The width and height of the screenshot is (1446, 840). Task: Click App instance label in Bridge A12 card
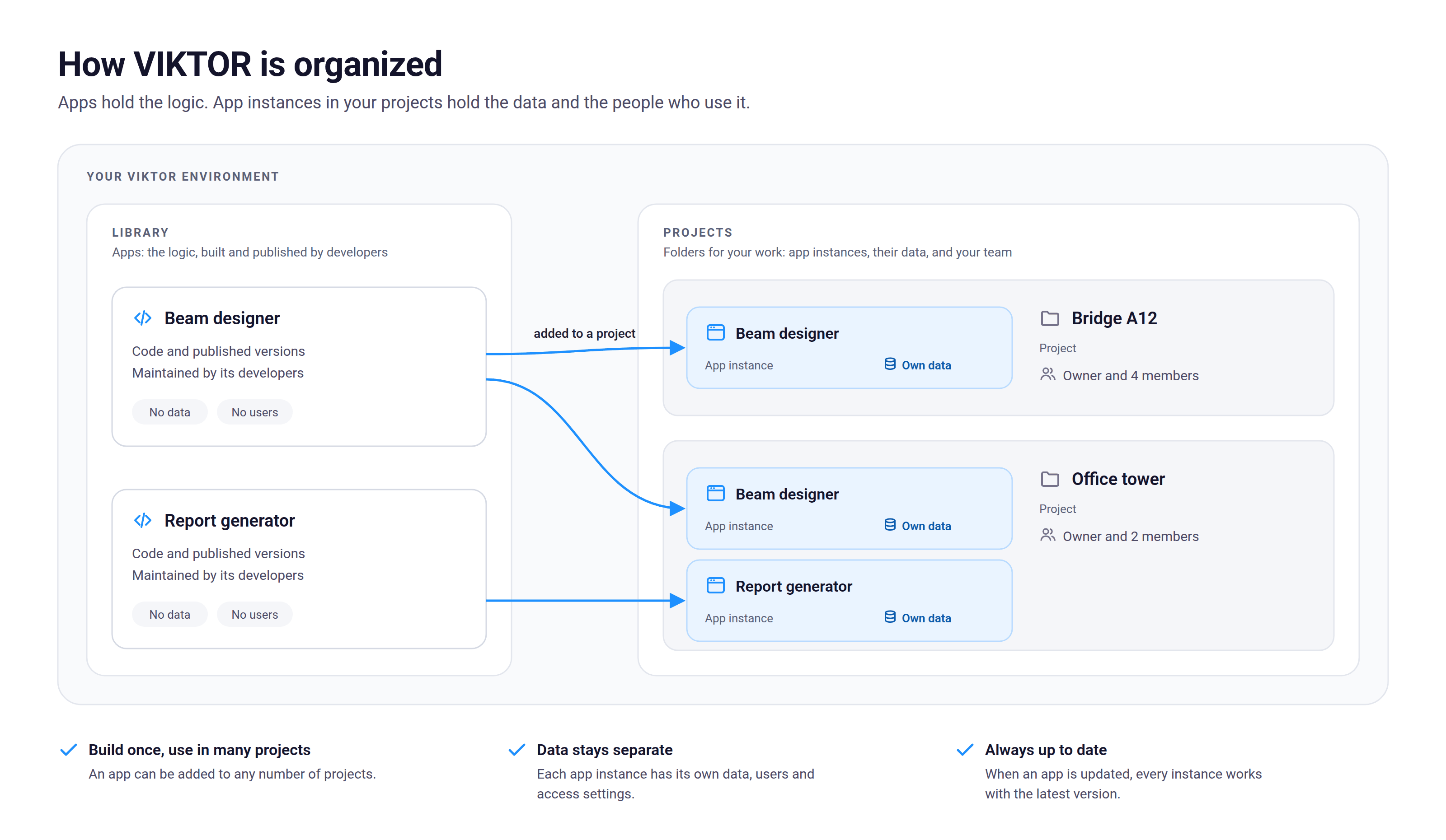coord(738,366)
